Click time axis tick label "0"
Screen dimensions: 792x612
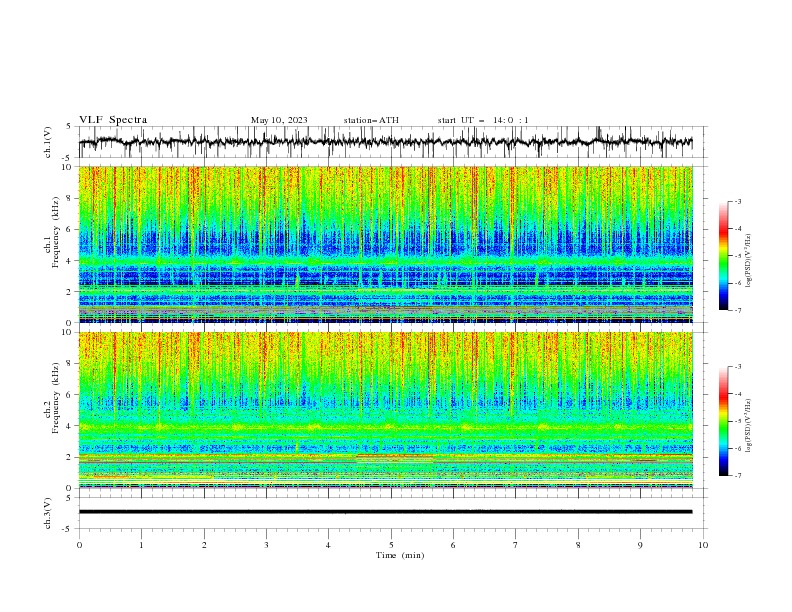click(79, 545)
